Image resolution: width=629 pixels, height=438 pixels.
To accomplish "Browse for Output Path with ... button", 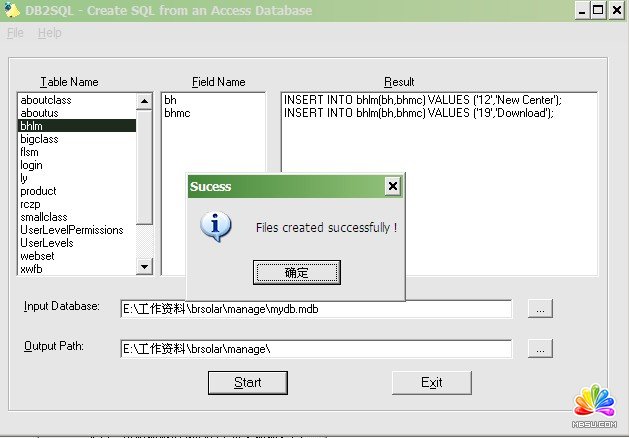I will click(540, 349).
